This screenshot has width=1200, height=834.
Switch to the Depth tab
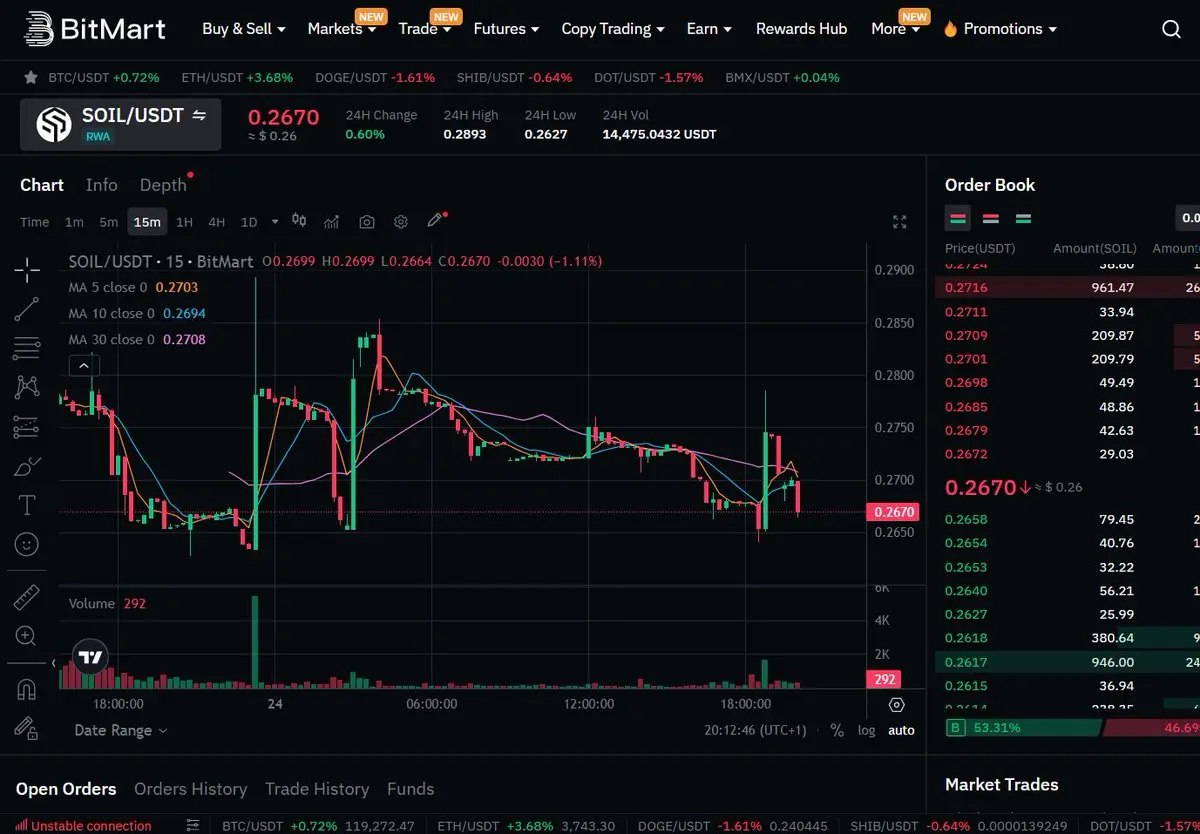pos(163,185)
